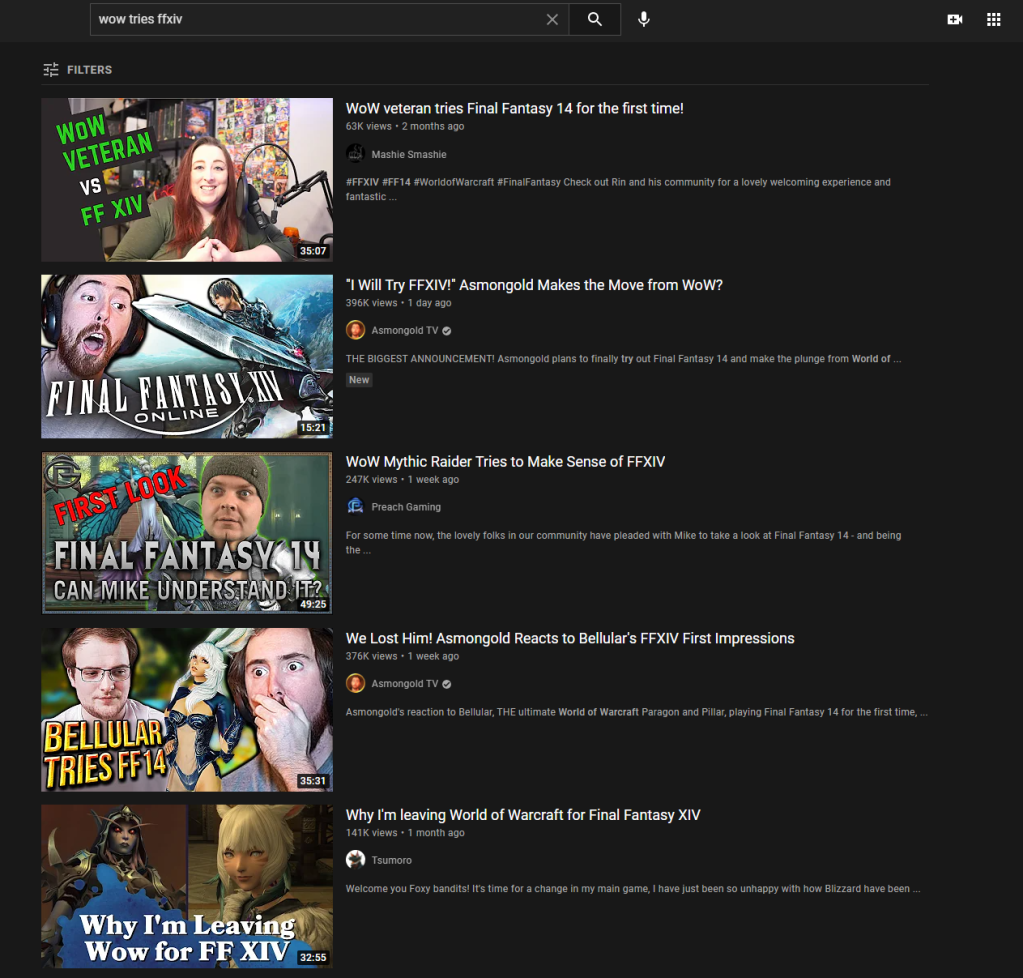Image resolution: width=1023 pixels, height=978 pixels.
Task: Click the 'Bellular Tries FF14' thumbnail
Action: click(186, 709)
